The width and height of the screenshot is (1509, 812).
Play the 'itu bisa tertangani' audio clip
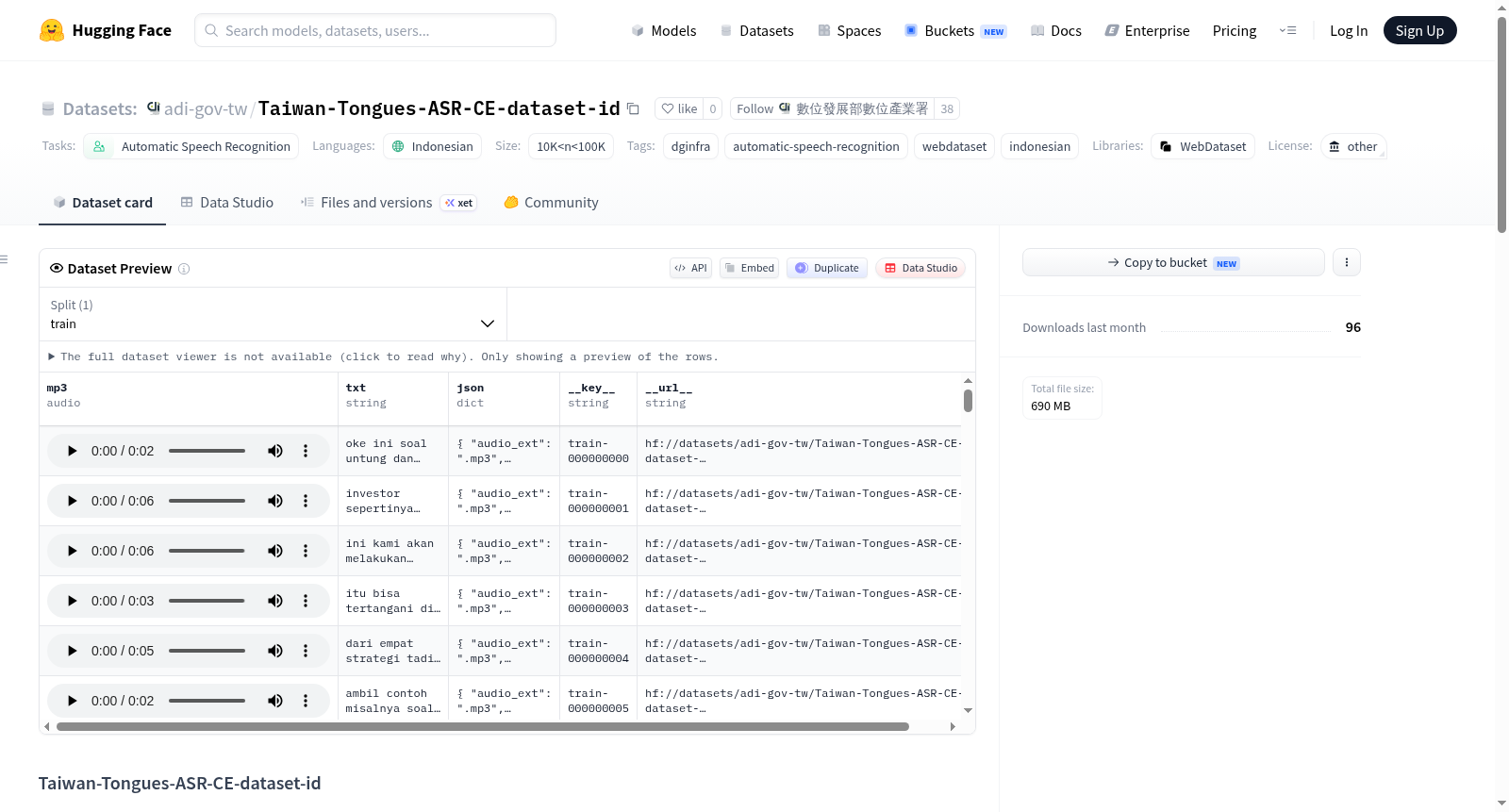pos(72,601)
